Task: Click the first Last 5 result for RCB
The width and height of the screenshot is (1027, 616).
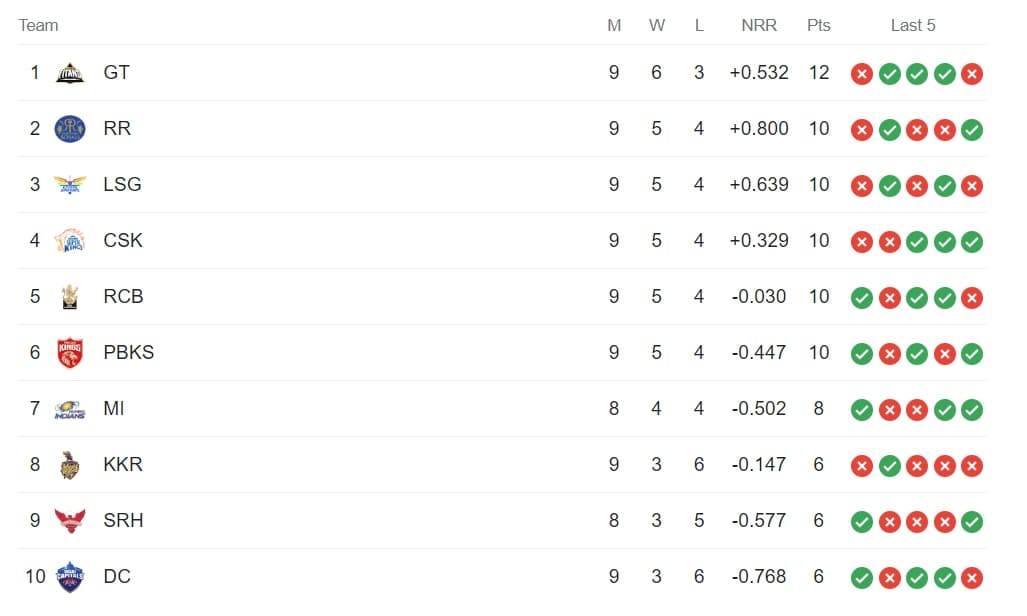Action: click(x=861, y=297)
